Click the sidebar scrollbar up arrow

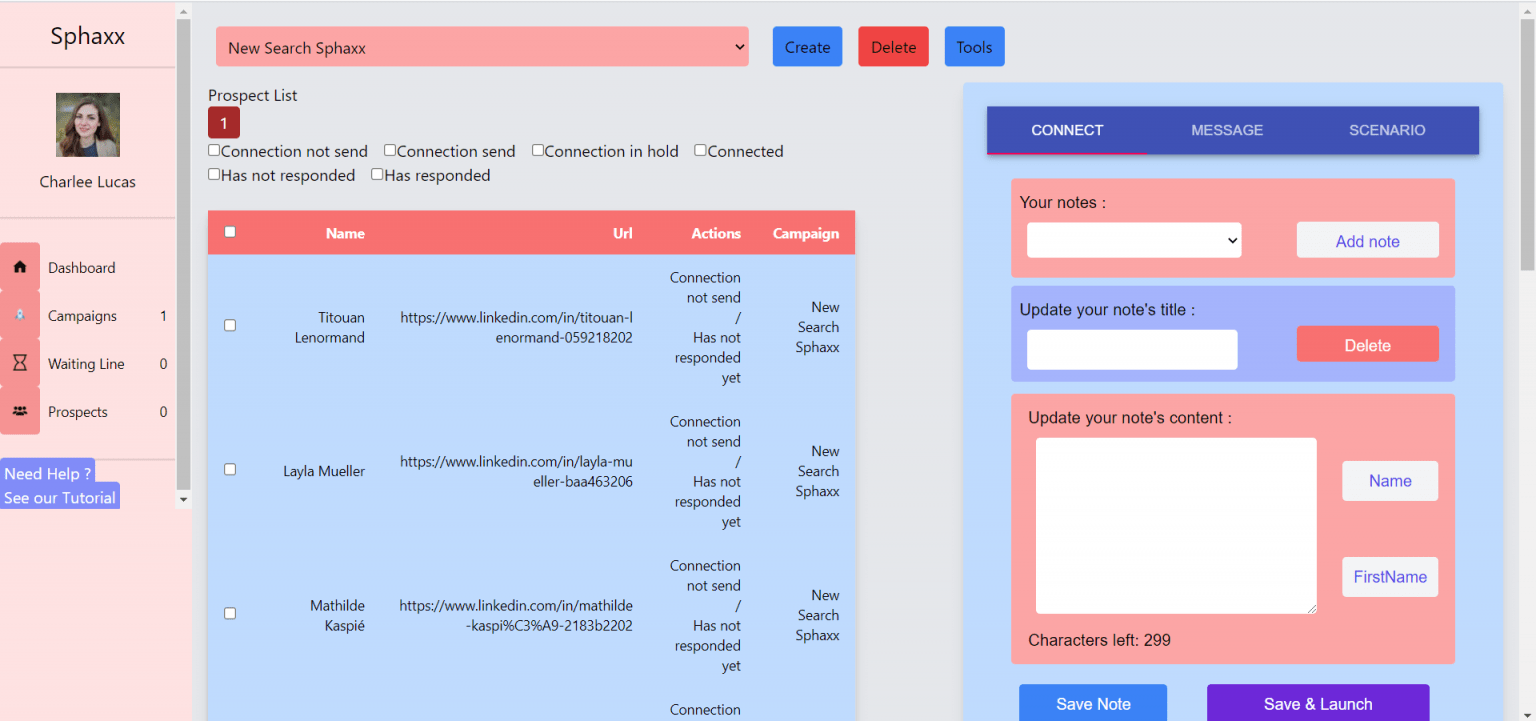tap(183, 10)
